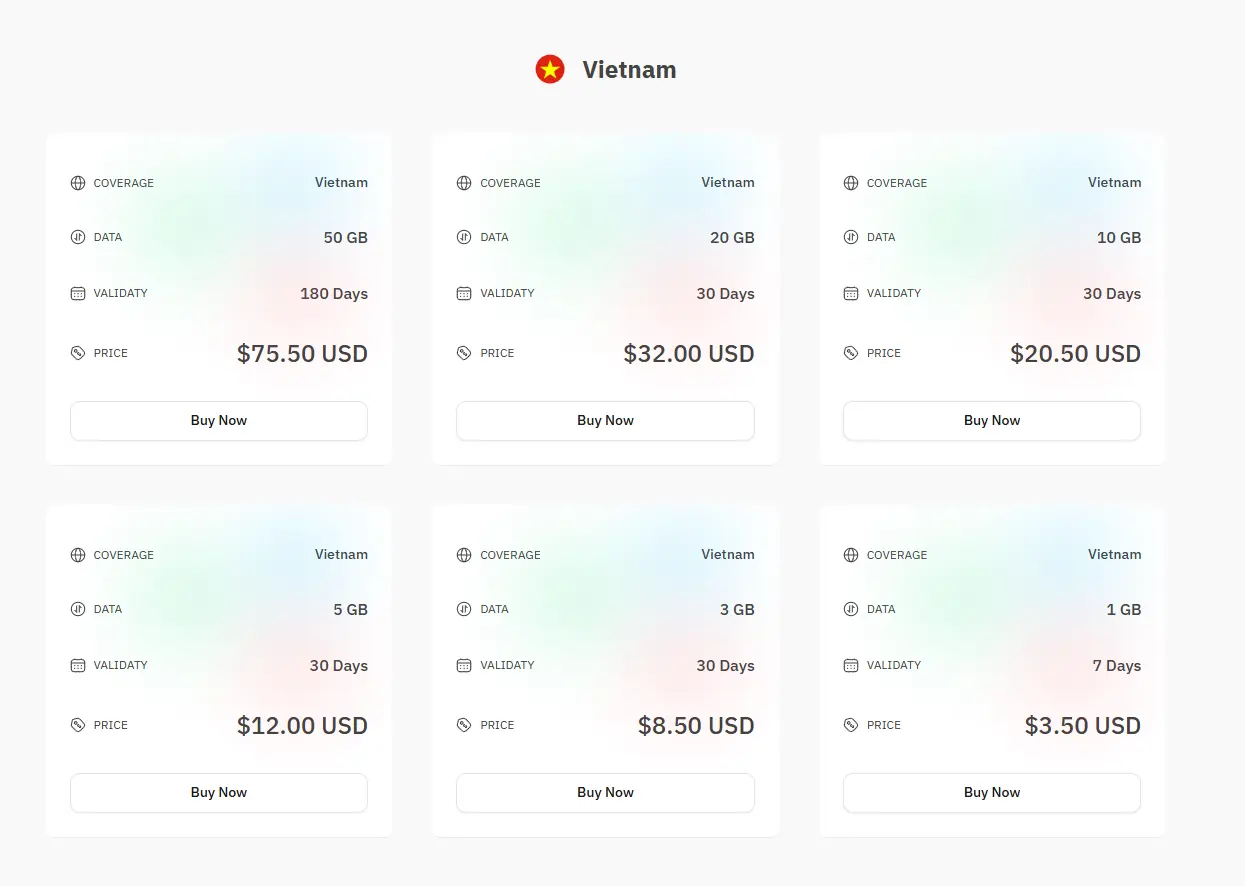Click the $75.50 USD price text
Viewport: 1245px width, 886px height.
tap(302, 354)
